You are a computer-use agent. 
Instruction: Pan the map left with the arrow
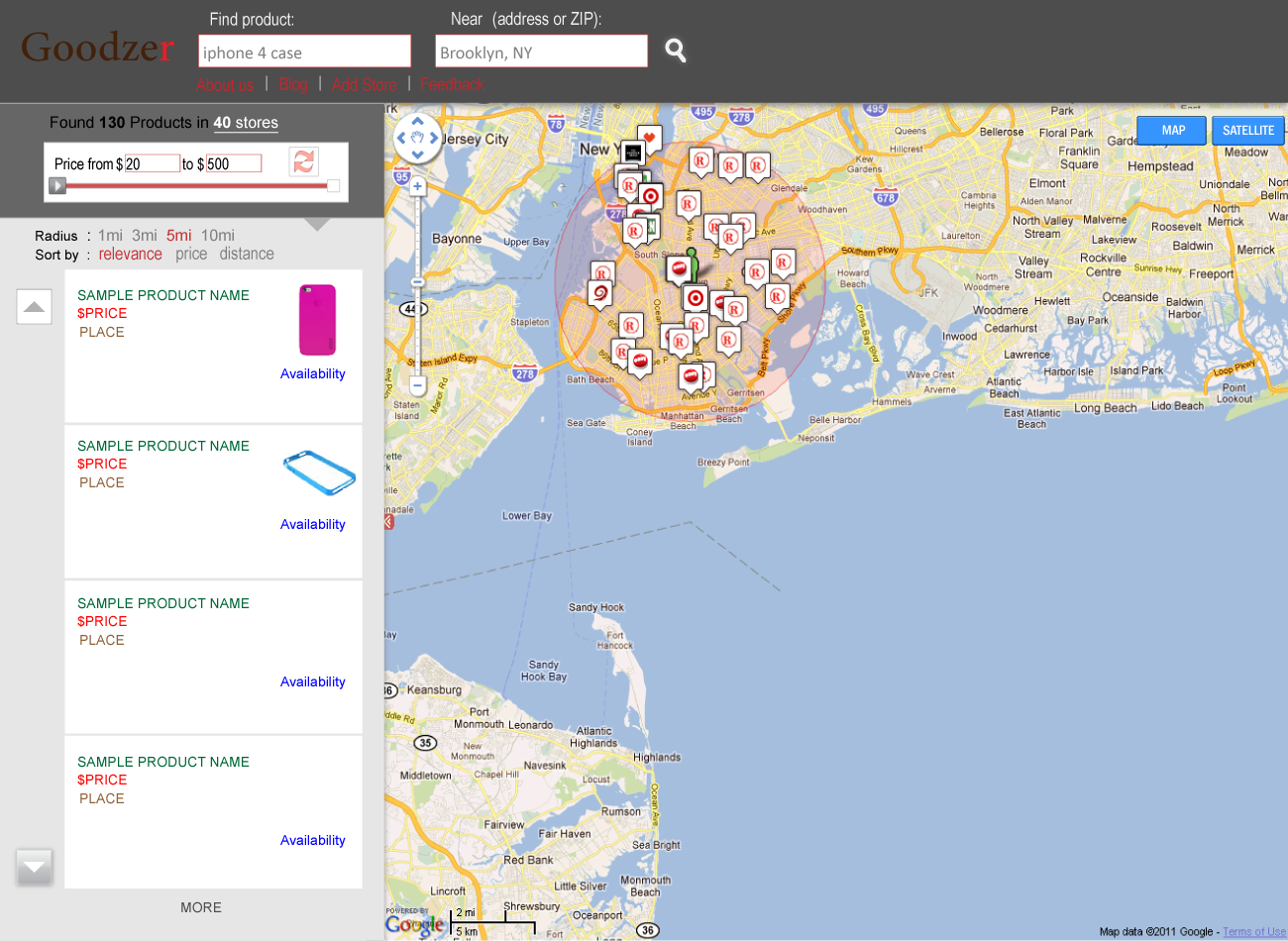401,139
